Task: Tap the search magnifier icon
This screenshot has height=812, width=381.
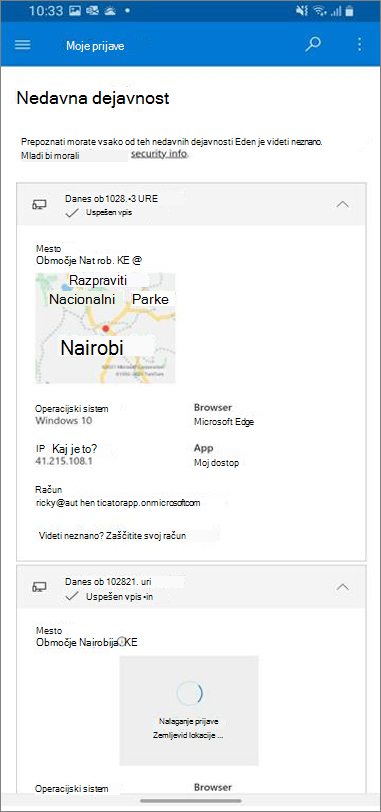Action: [313, 44]
